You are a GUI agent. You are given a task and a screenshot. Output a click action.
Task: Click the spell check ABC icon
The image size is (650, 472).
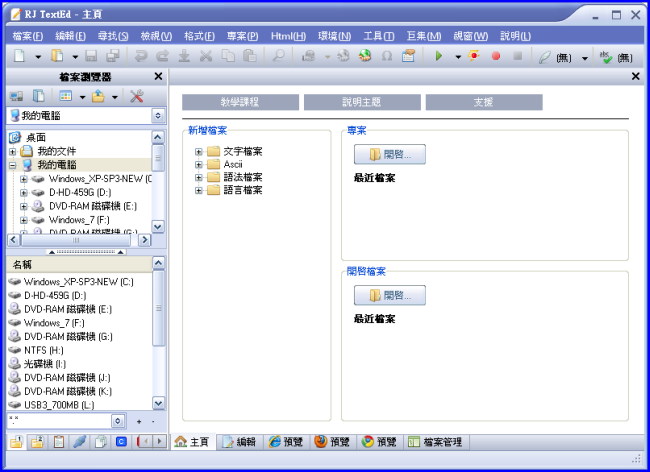[606, 57]
